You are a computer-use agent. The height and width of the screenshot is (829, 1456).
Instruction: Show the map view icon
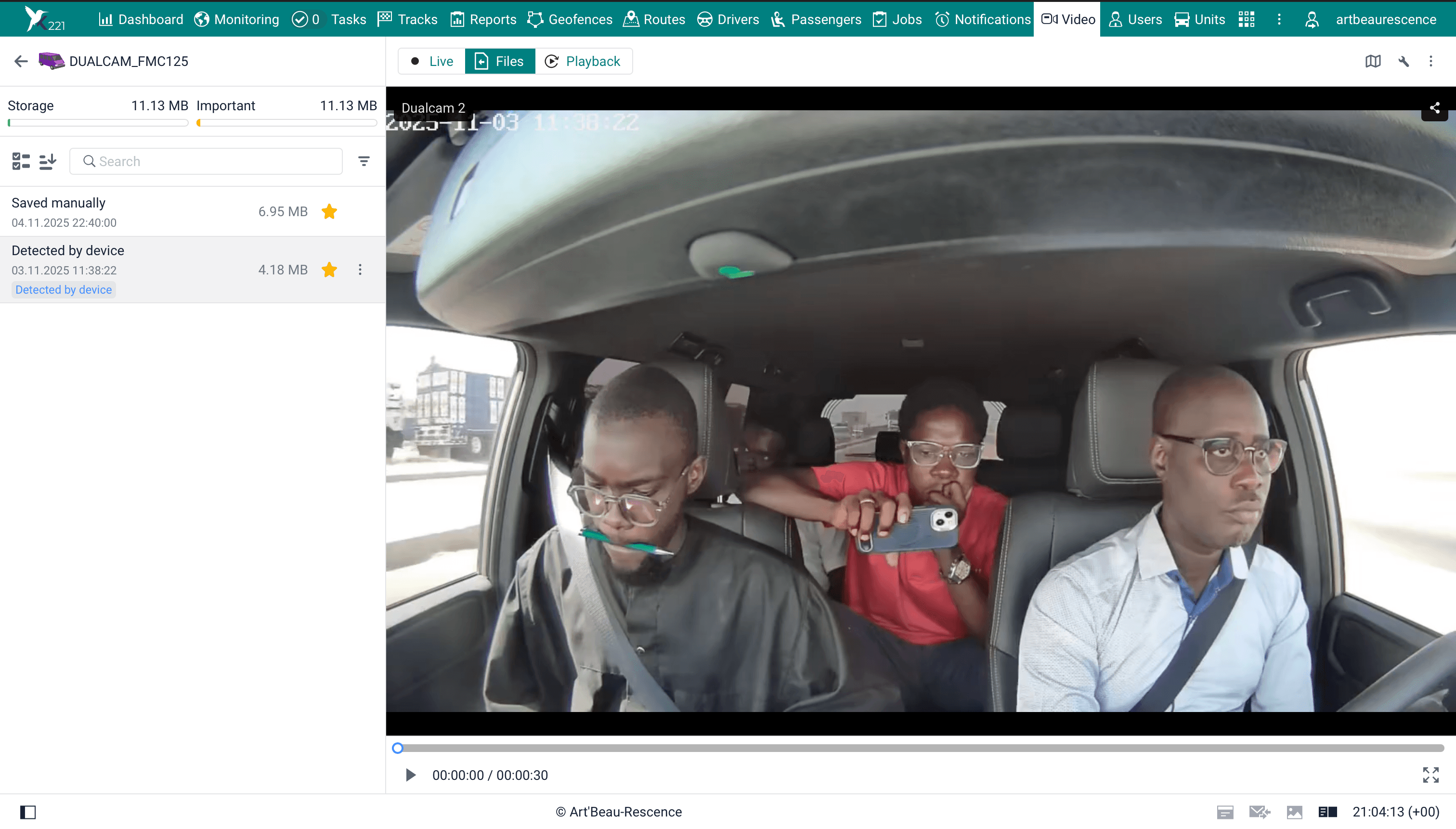click(1374, 61)
